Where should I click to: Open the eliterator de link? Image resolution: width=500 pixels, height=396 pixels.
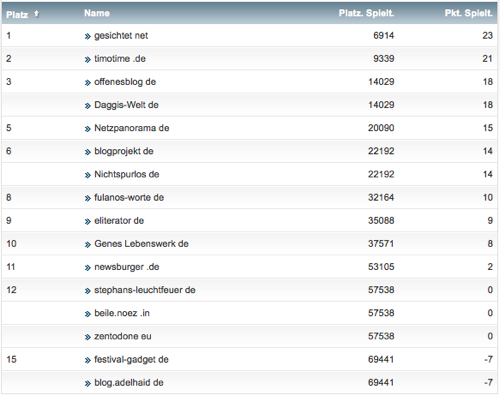(x=119, y=221)
